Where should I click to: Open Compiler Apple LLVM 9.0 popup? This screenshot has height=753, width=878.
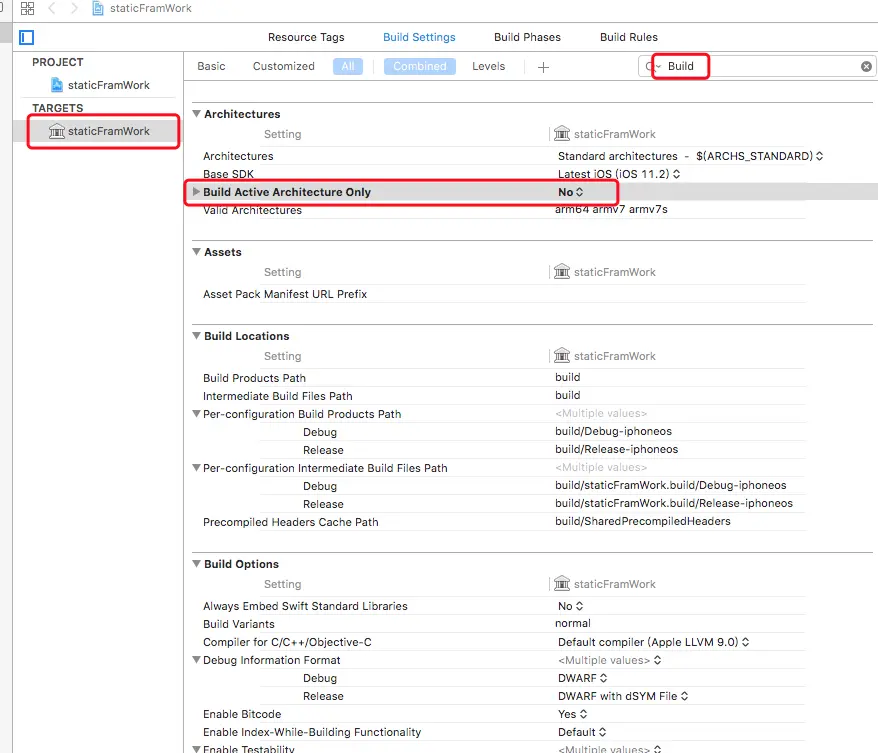[x=653, y=642]
